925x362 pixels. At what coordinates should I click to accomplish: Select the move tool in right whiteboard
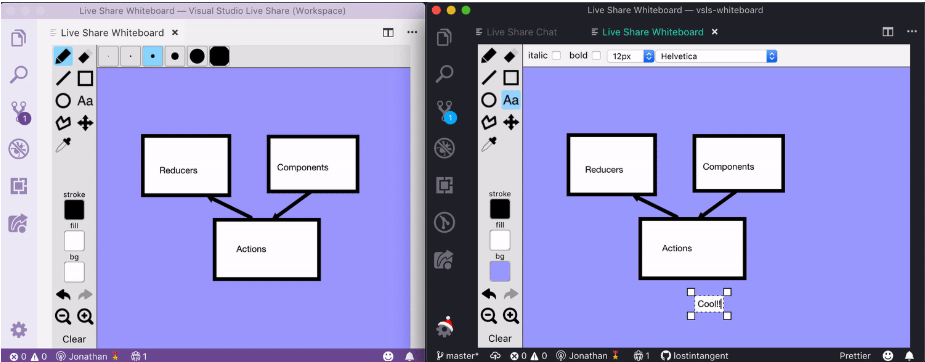pos(510,123)
